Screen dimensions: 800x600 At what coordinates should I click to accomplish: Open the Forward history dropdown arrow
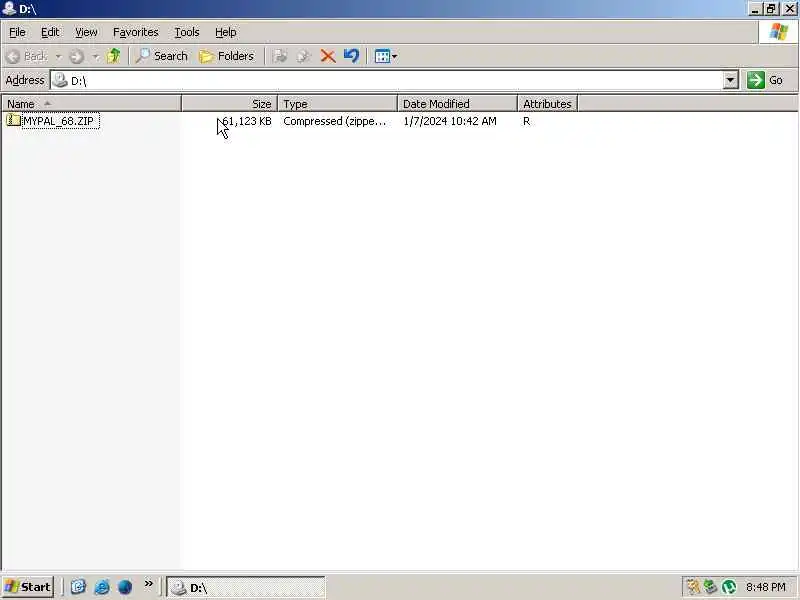tap(95, 56)
